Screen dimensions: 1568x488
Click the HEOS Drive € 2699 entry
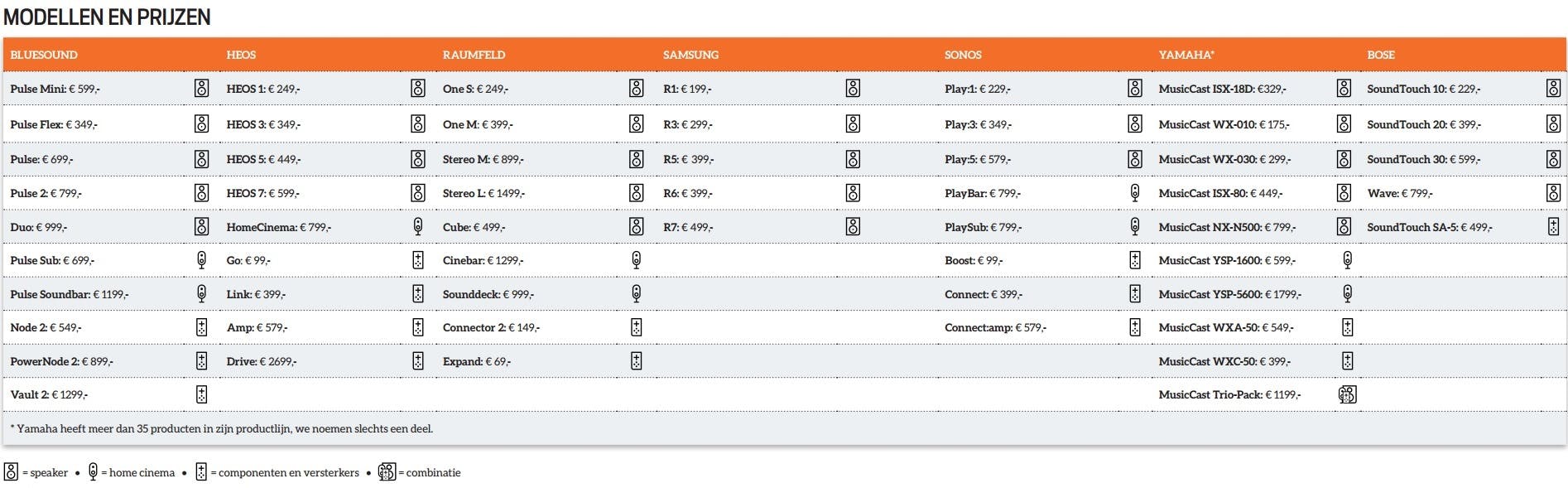coord(262,361)
